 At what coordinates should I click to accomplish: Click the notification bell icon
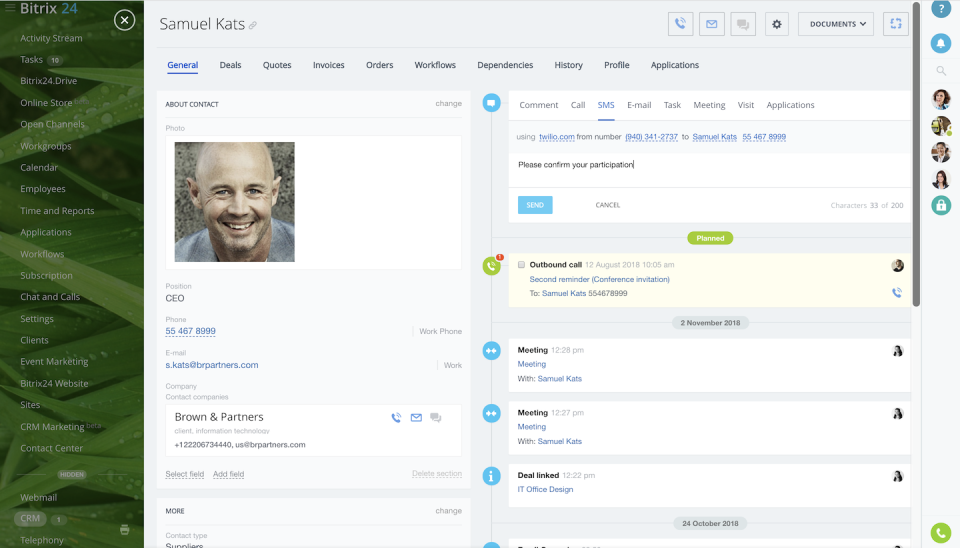[941, 43]
